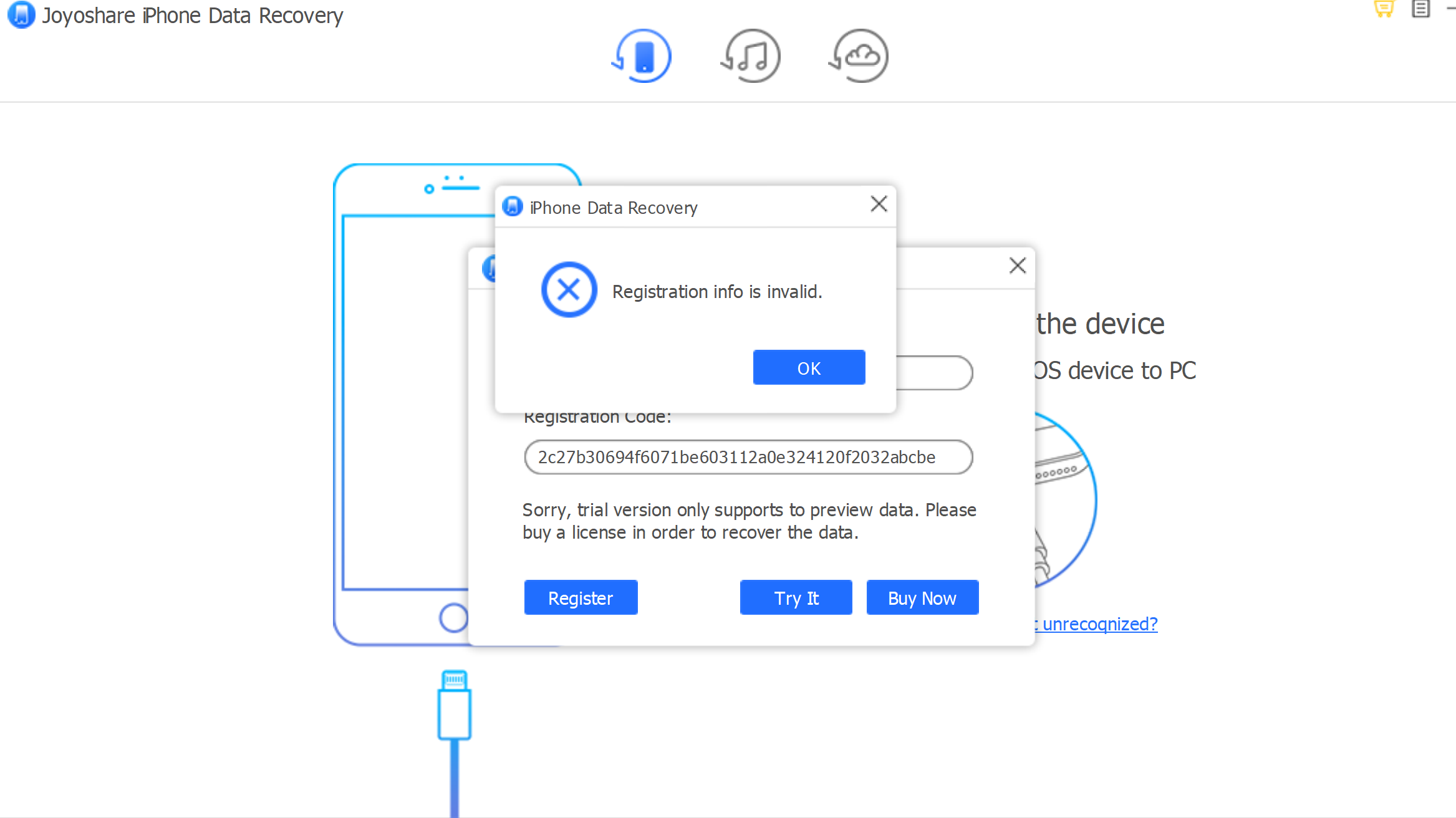Click the trial version notice text
This screenshot has height=818, width=1456.
coord(749,521)
